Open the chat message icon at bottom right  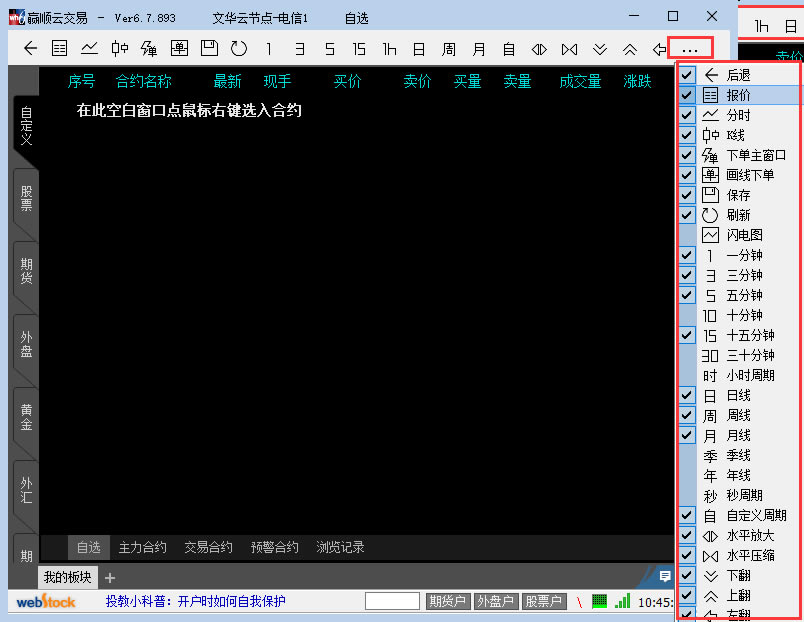[x=665, y=577]
